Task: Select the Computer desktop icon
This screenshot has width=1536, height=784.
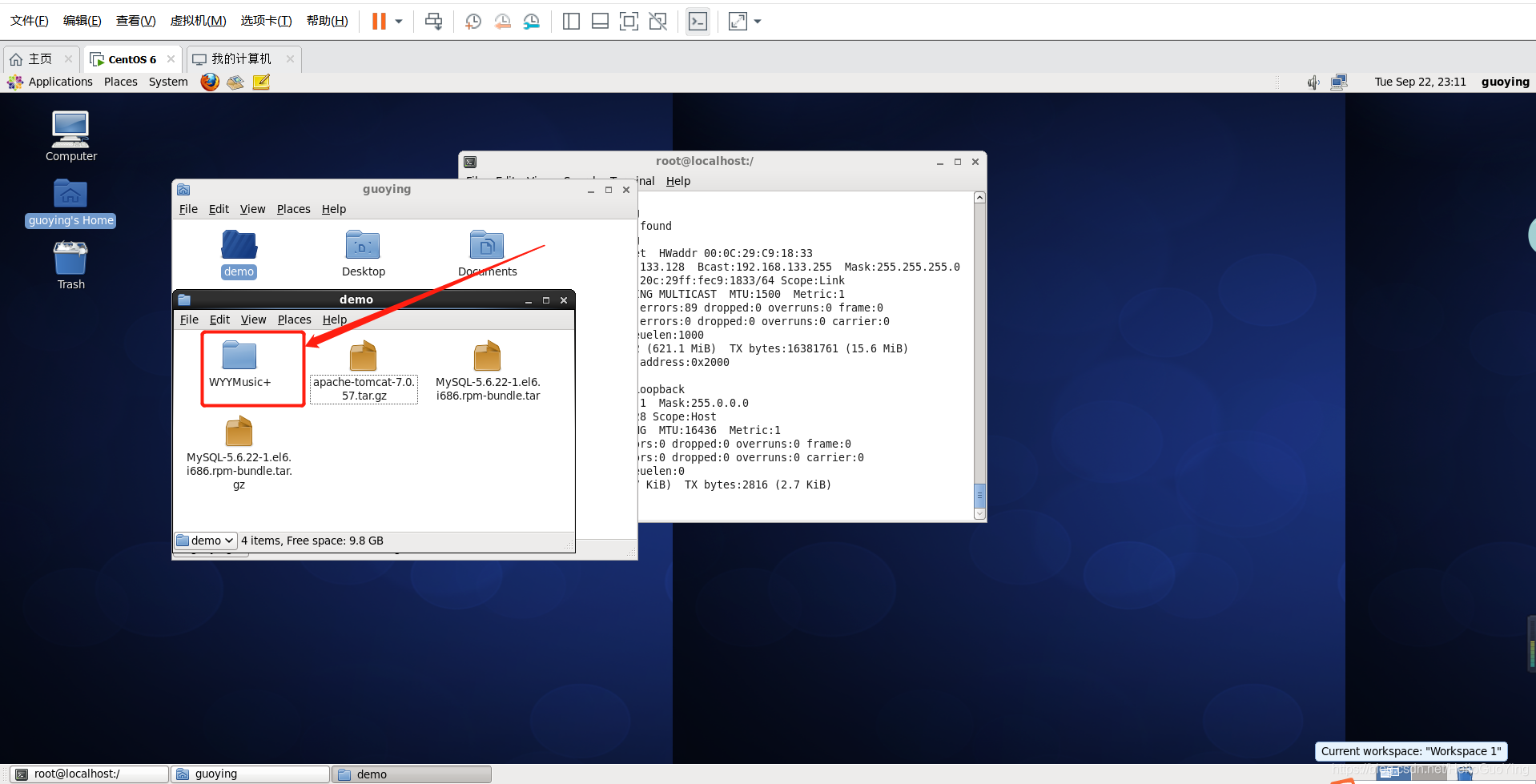Action: pos(70,136)
